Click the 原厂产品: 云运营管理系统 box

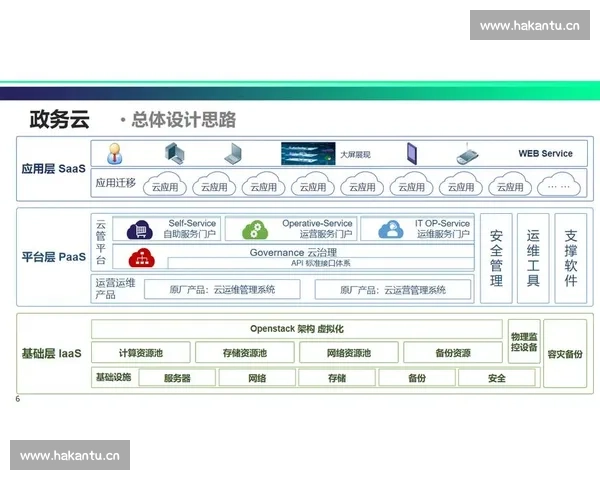pyautogui.click(x=393, y=290)
